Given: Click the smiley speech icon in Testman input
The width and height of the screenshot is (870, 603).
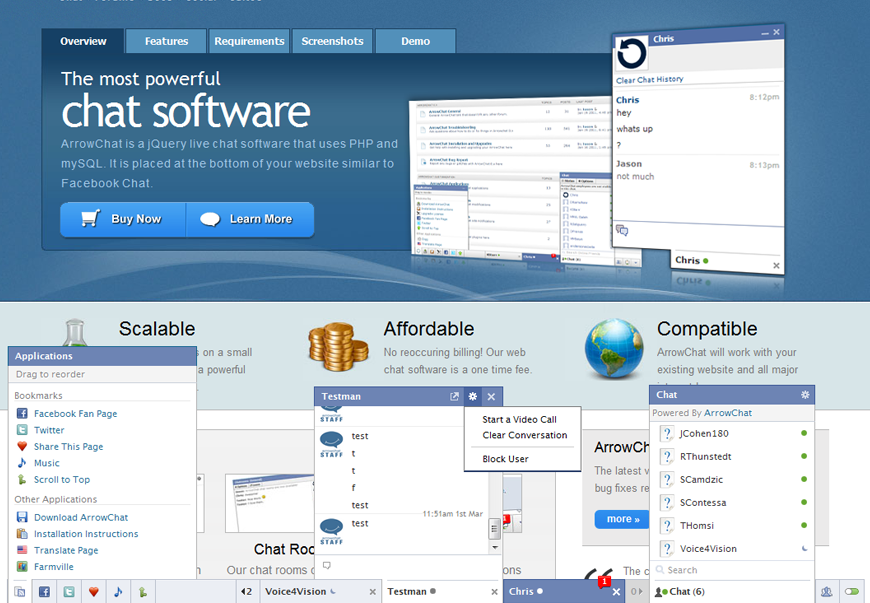Looking at the screenshot, I should click(x=327, y=565).
